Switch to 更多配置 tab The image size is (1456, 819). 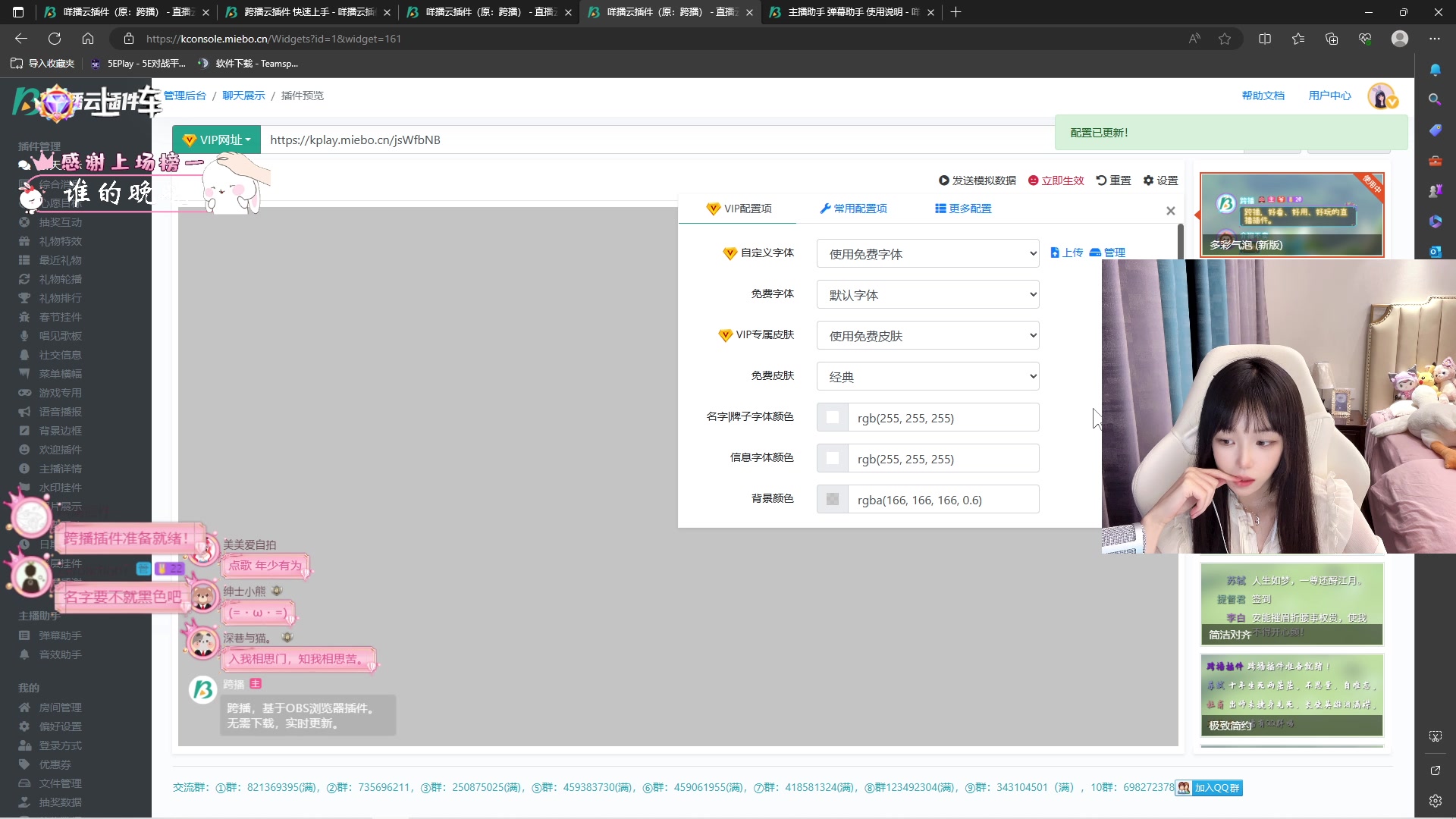pos(963,209)
